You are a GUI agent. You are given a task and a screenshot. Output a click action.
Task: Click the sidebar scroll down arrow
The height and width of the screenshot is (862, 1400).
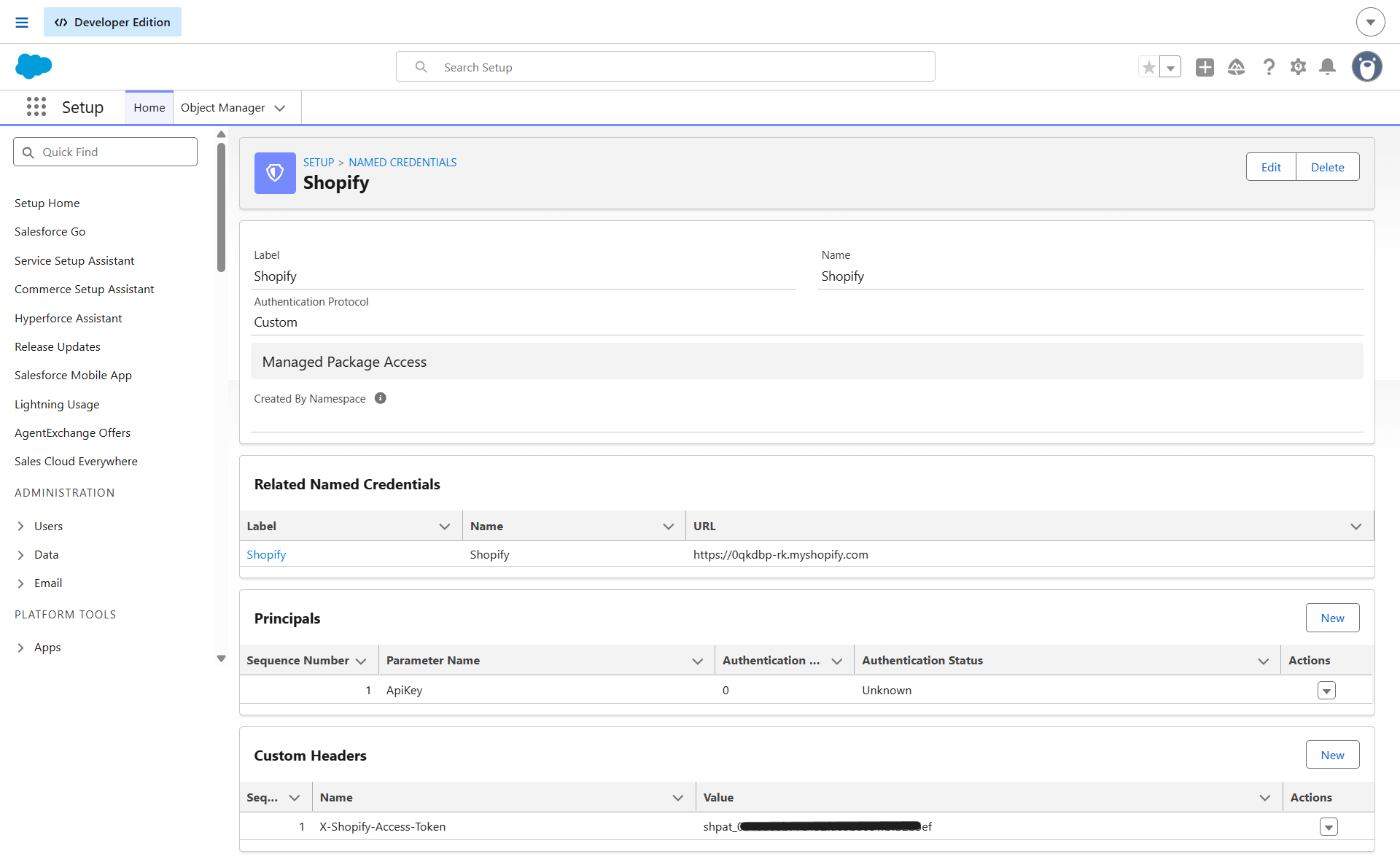[x=221, y=659]
